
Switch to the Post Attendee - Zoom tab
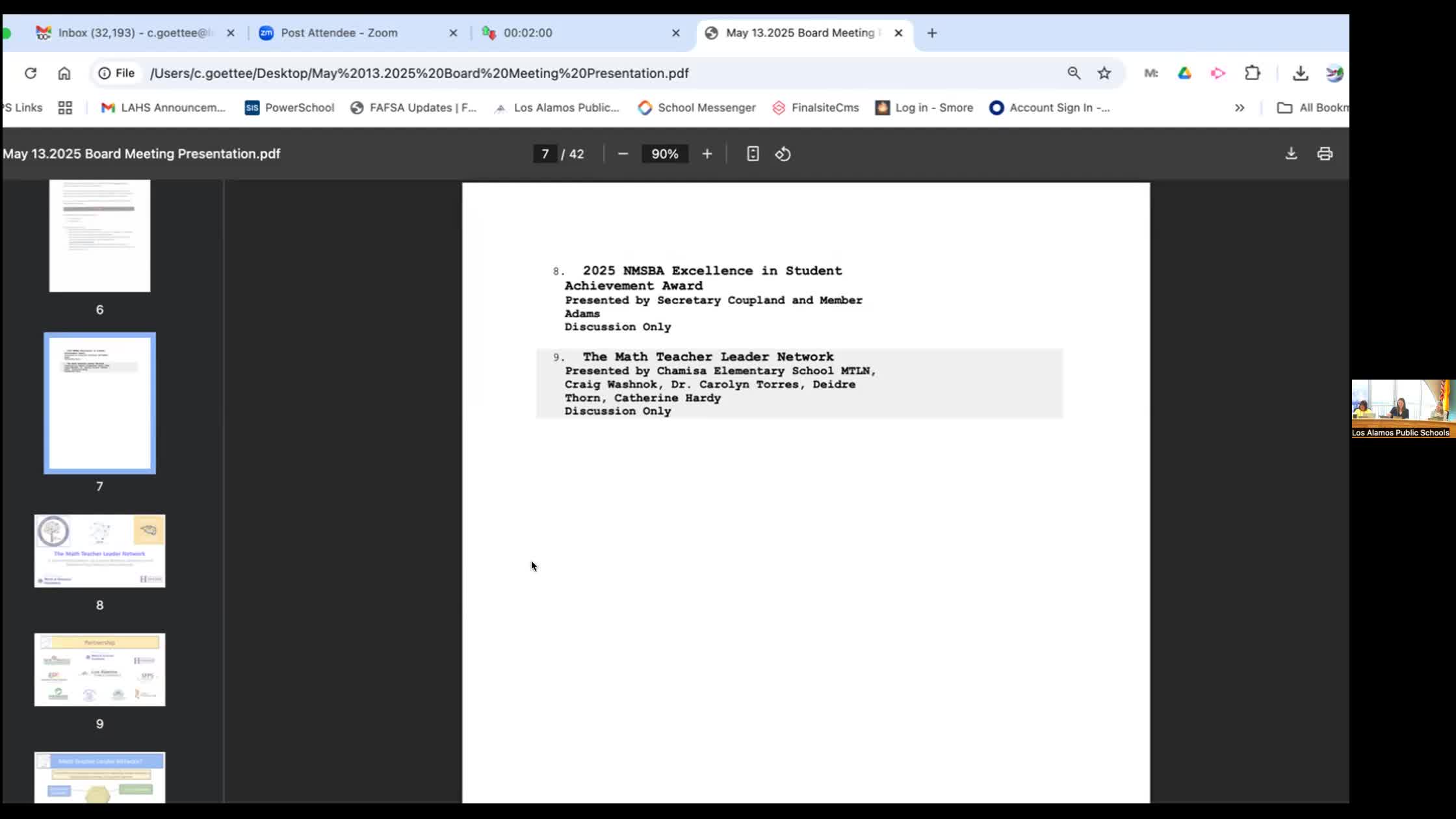pos(339,33)
